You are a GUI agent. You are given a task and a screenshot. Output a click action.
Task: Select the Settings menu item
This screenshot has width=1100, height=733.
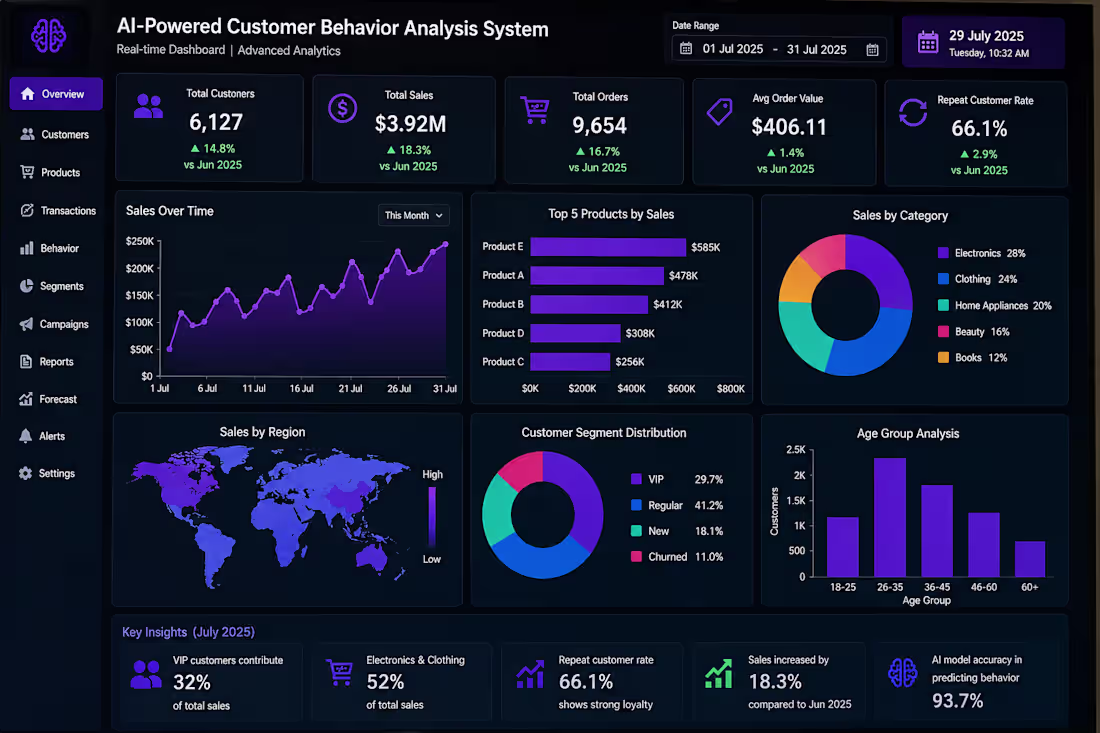[56, 473]
